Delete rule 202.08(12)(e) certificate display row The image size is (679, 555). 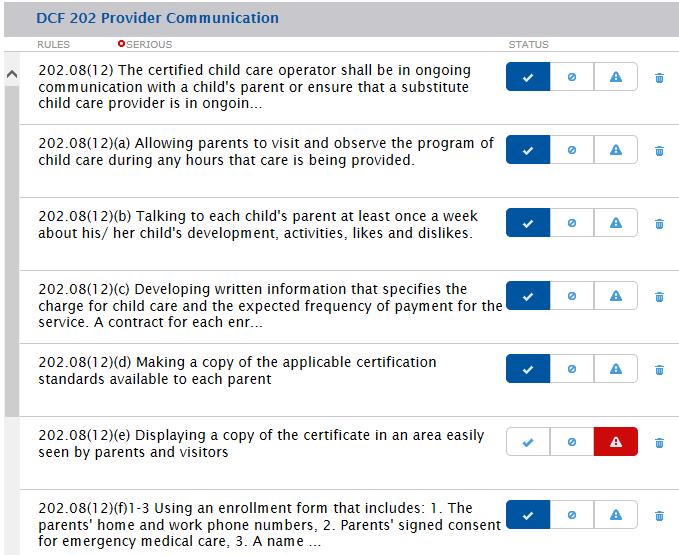tap(659, 443)
